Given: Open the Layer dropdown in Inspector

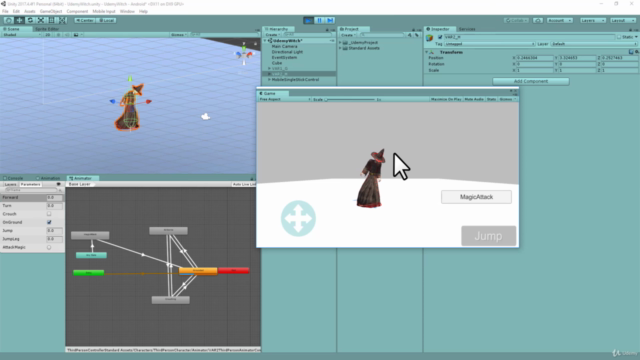Looking at the screenshot, I should click(594, 44).
